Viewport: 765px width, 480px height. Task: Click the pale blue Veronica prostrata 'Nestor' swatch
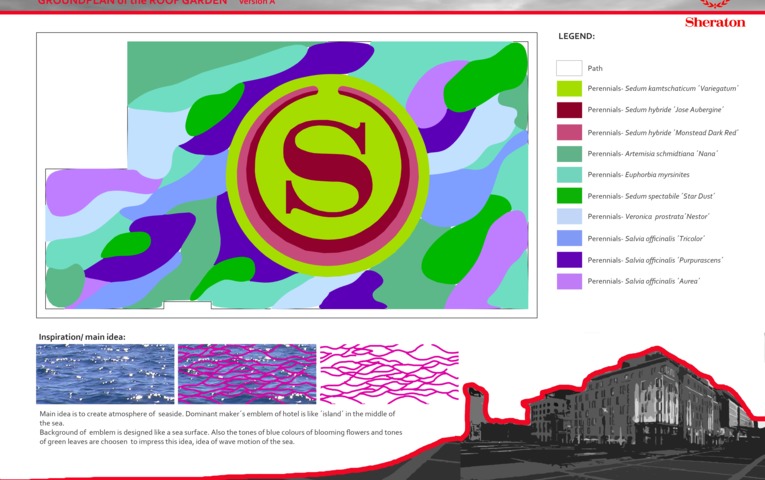(569, 217)
